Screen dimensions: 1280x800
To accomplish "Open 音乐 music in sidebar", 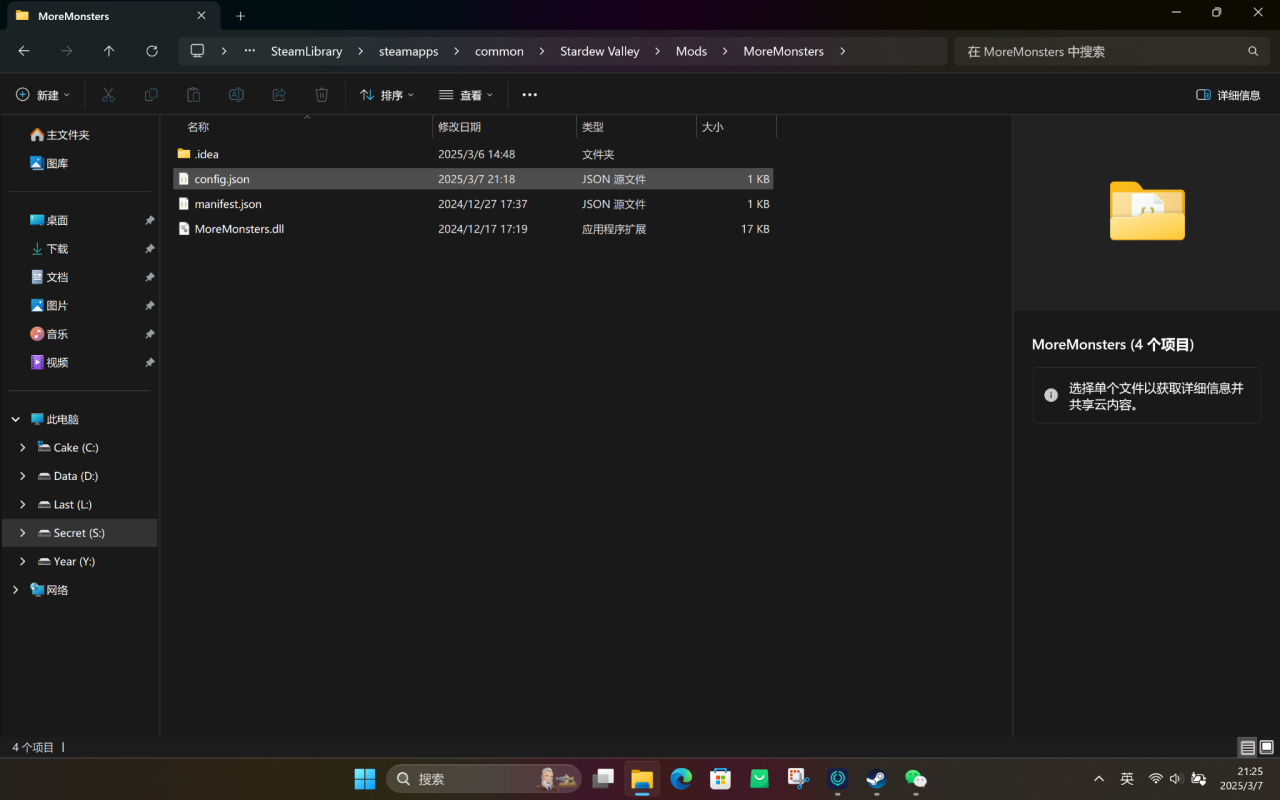I will pyautogui.click(x=49, y=334).
